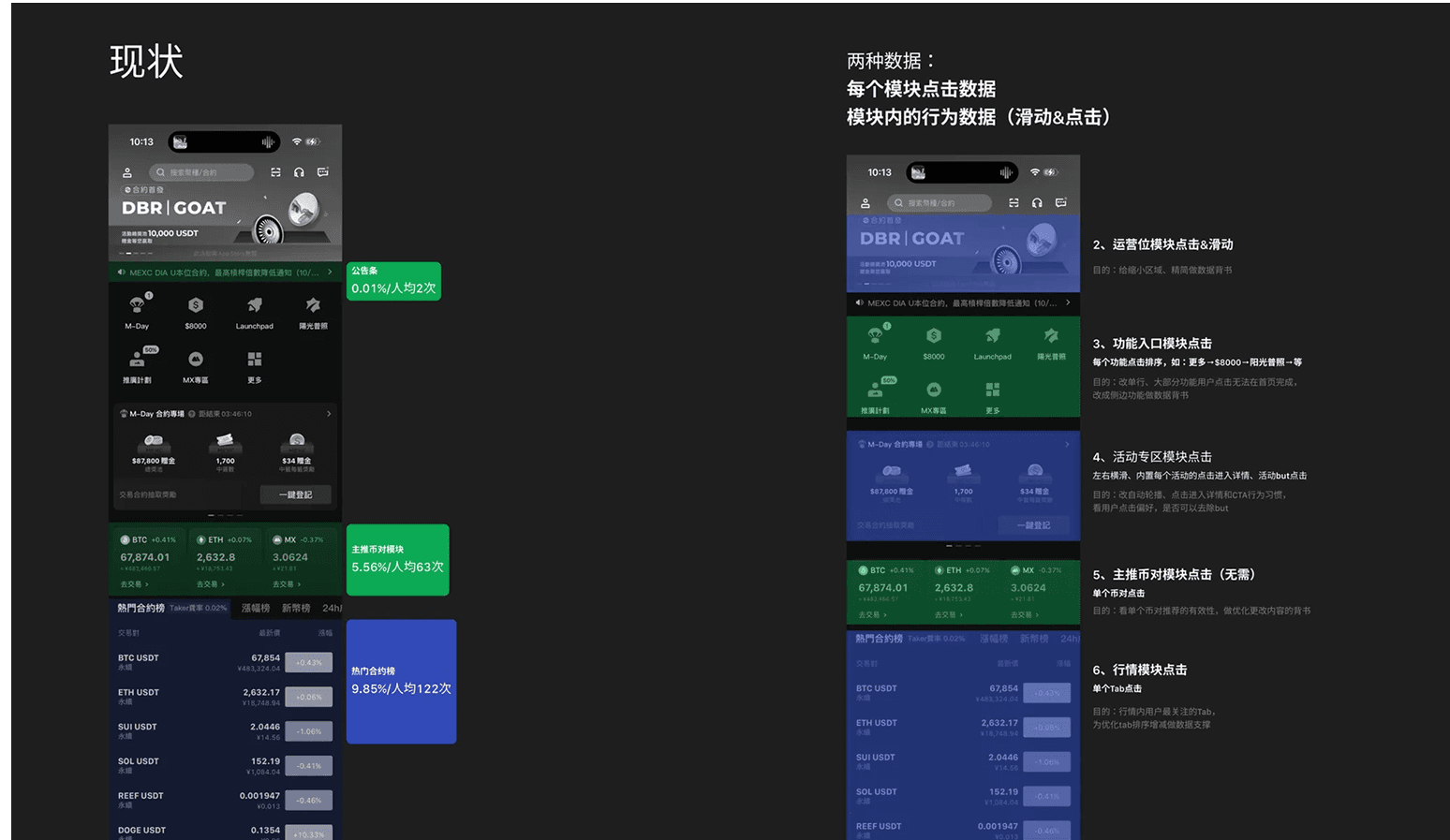Select the green 主推币对模块 annotation card

397,560
